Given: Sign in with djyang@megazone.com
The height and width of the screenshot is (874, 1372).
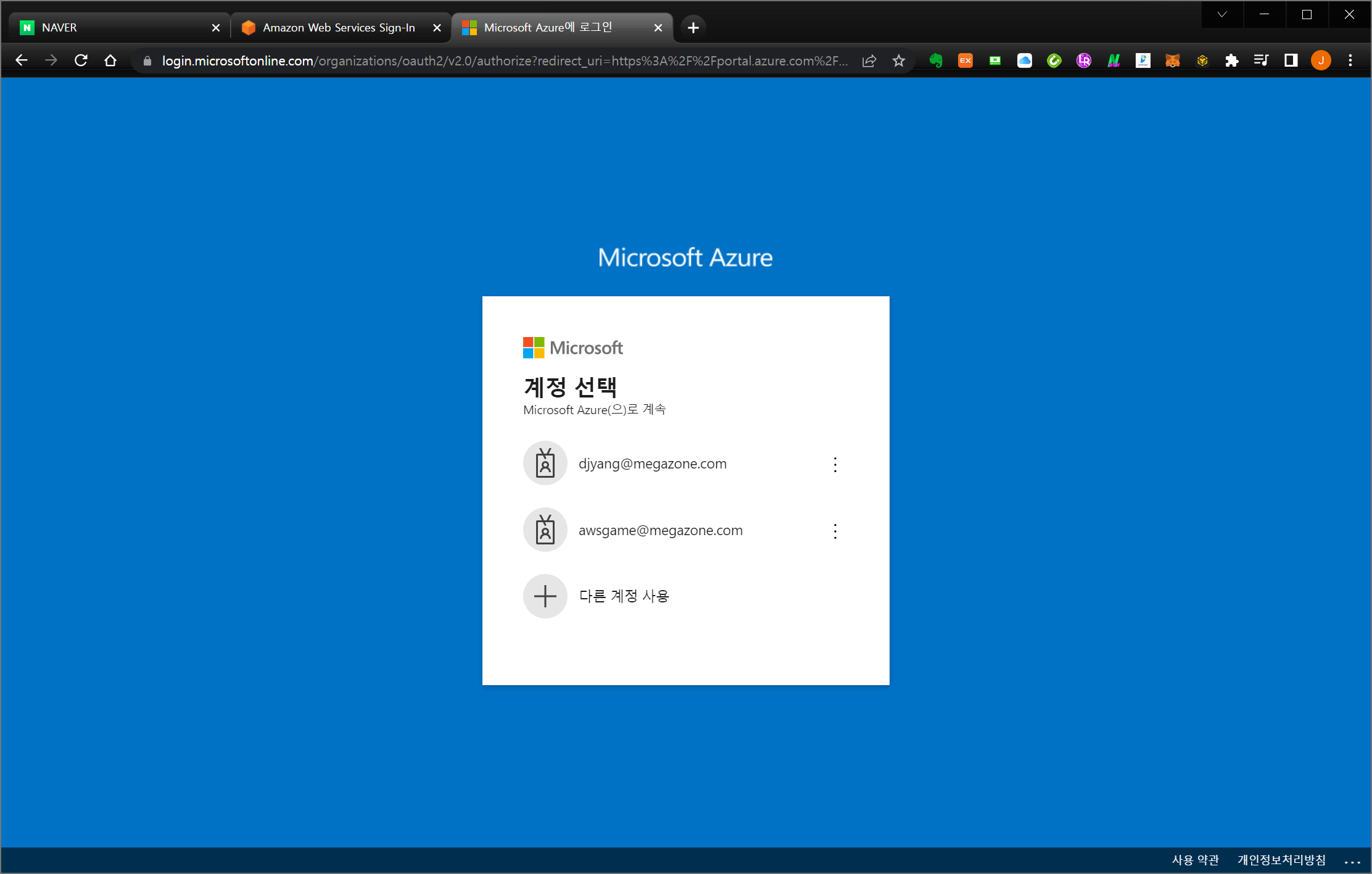Looking at the screenshot, I should point(652,464).
